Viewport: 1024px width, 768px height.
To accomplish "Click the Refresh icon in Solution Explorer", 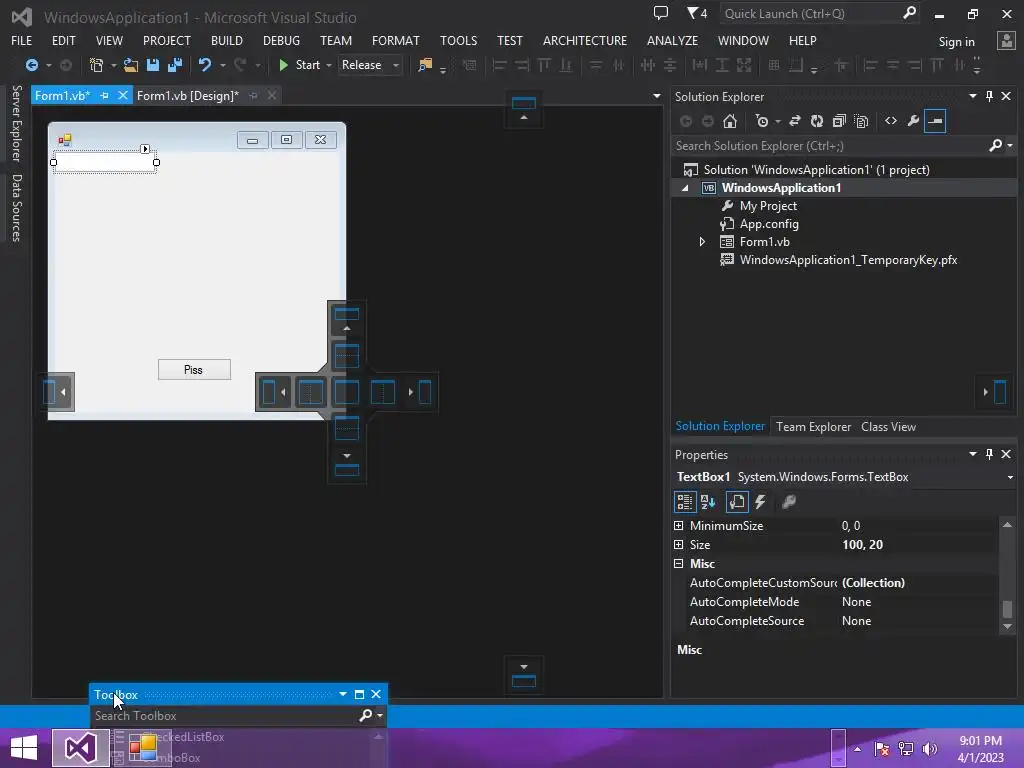I will click(x=817, y=121).
